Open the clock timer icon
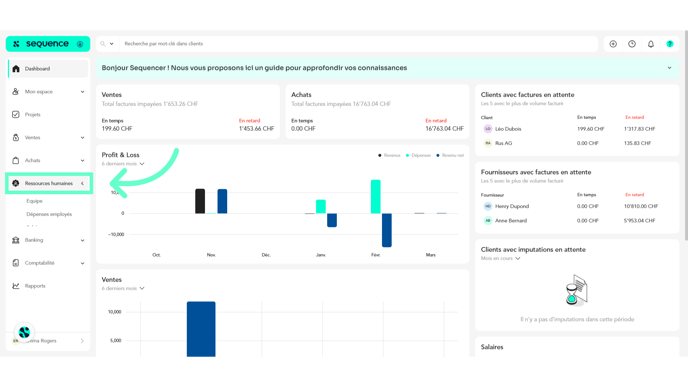Image resolution: width=688 pixels, height=387 pixels. coord(632,44)
